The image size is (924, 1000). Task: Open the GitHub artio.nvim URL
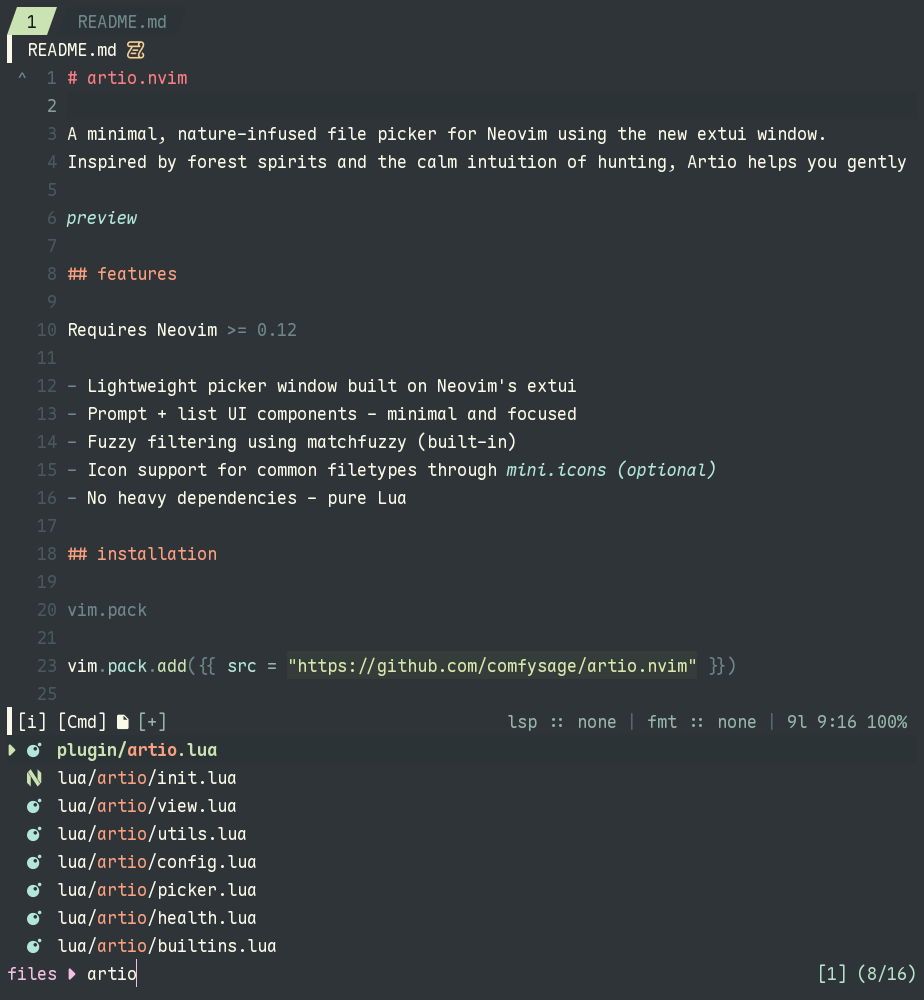pos(492,666)
